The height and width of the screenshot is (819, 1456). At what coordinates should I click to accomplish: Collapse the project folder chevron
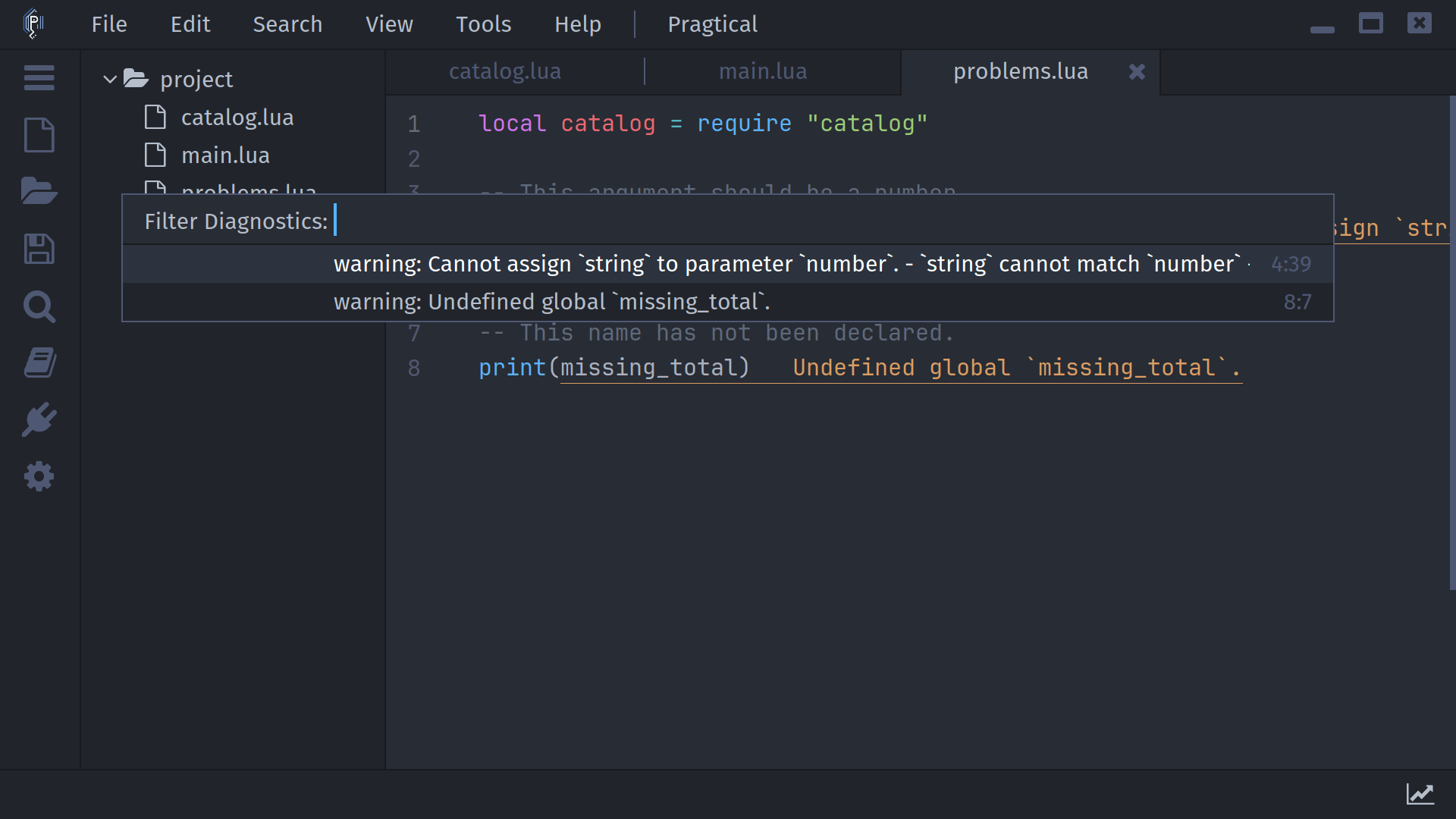click(x=110, y=79)
